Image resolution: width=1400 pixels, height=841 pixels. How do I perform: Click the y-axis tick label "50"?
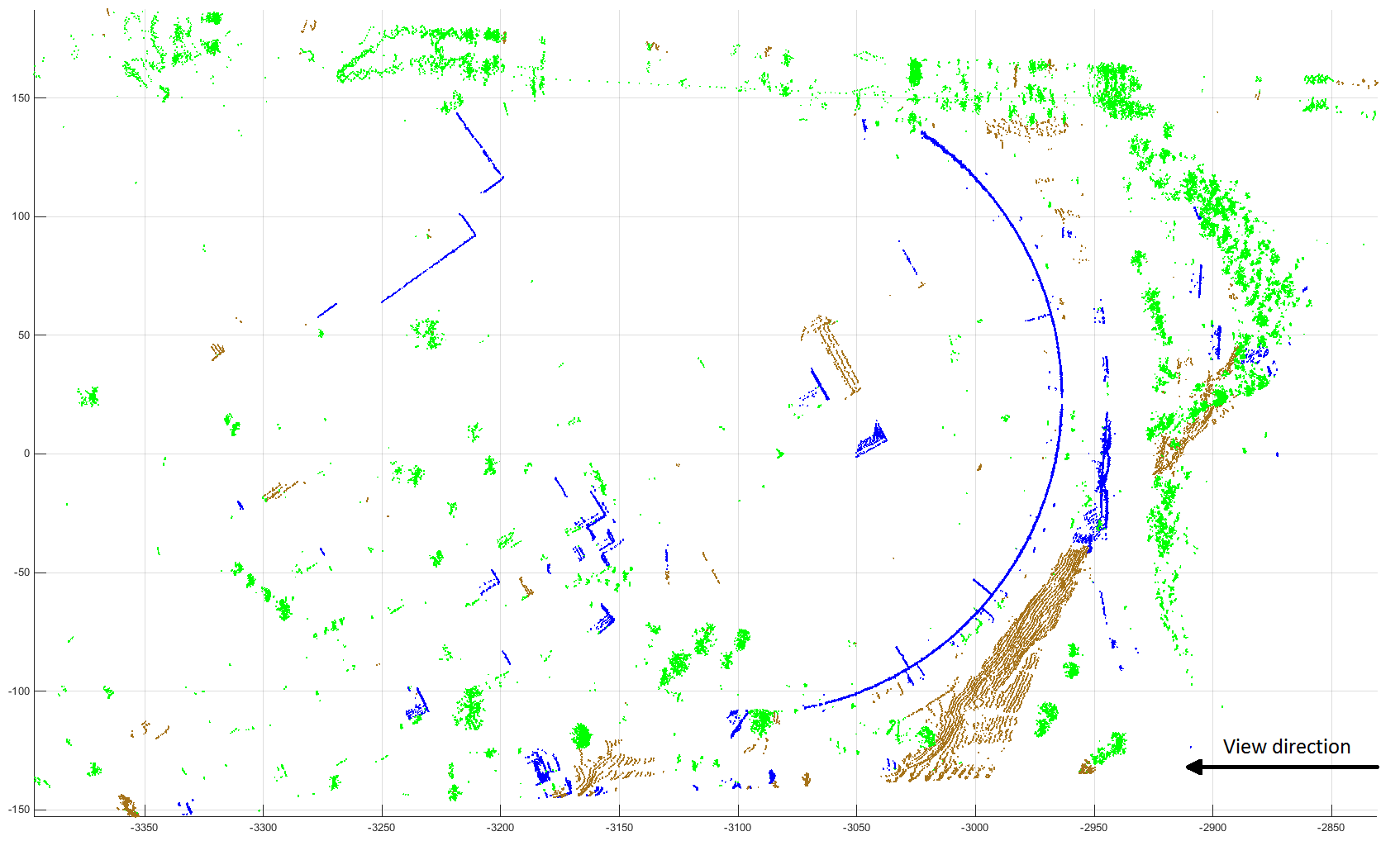tap(24, 335)
